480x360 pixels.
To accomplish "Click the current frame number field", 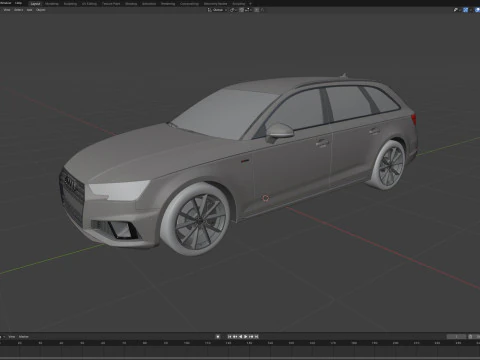I will [x=456, y=337].
